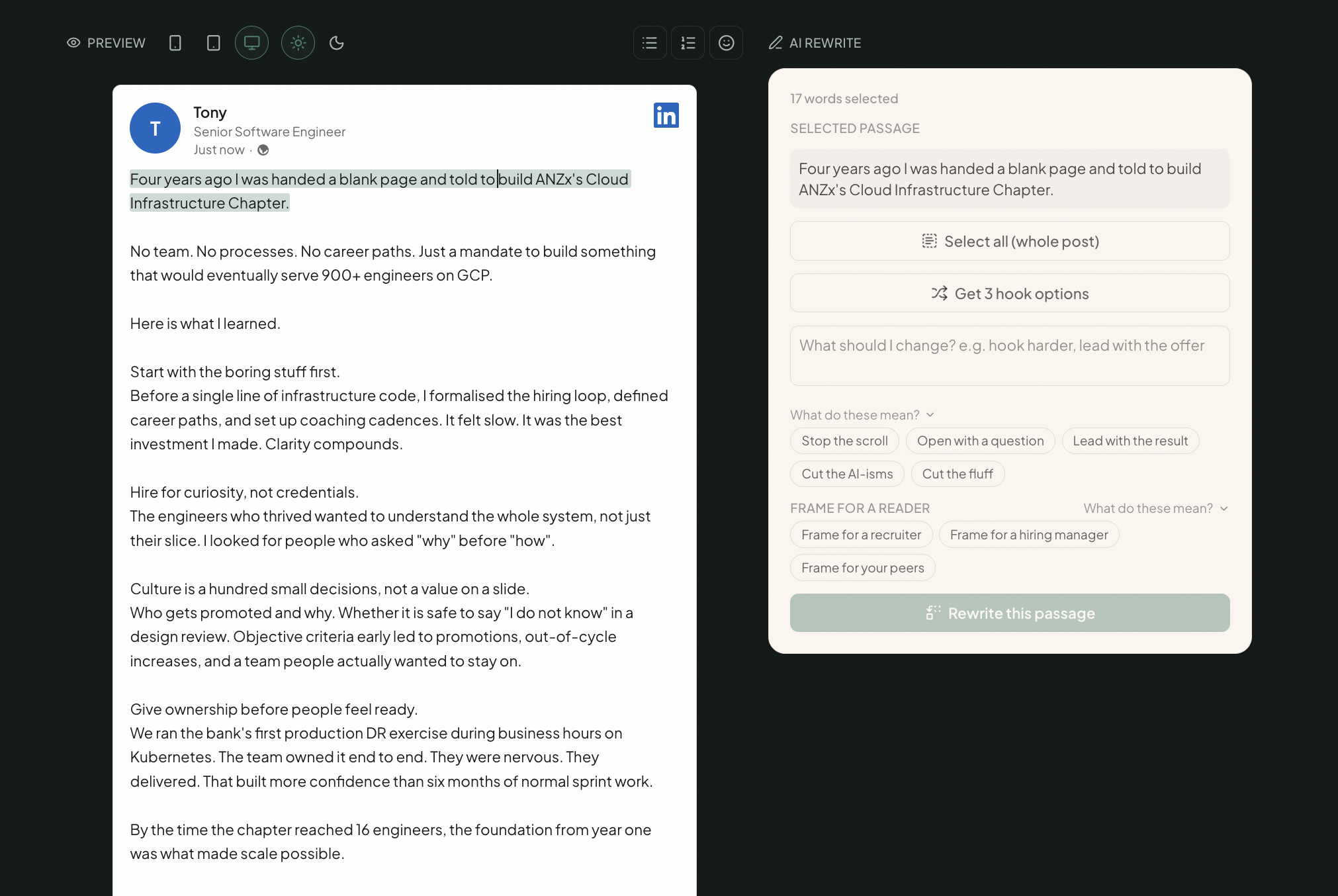This screenshot has width=1338, height=896.
Task: Click 'Here is what I learned.' line
Action: point(205,324)
